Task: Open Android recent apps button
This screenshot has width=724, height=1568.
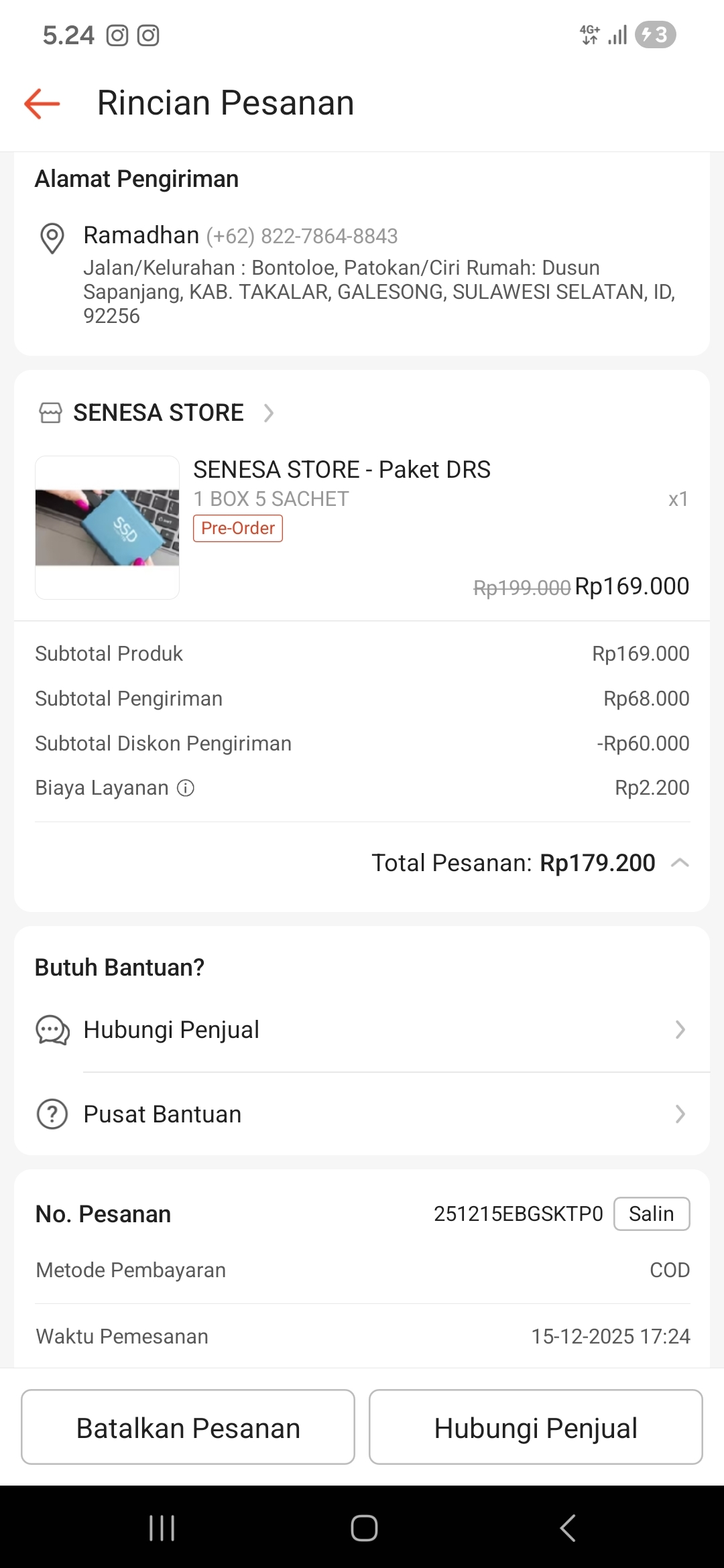Action: (162, 1528)
